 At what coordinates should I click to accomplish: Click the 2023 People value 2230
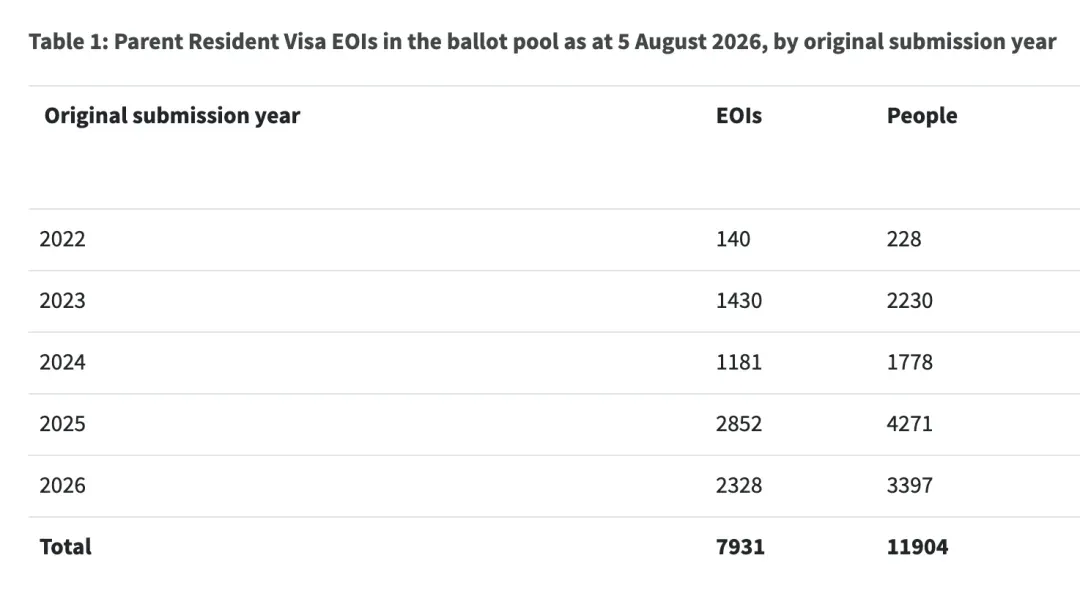pyautogui.click(x=910, y=301)
